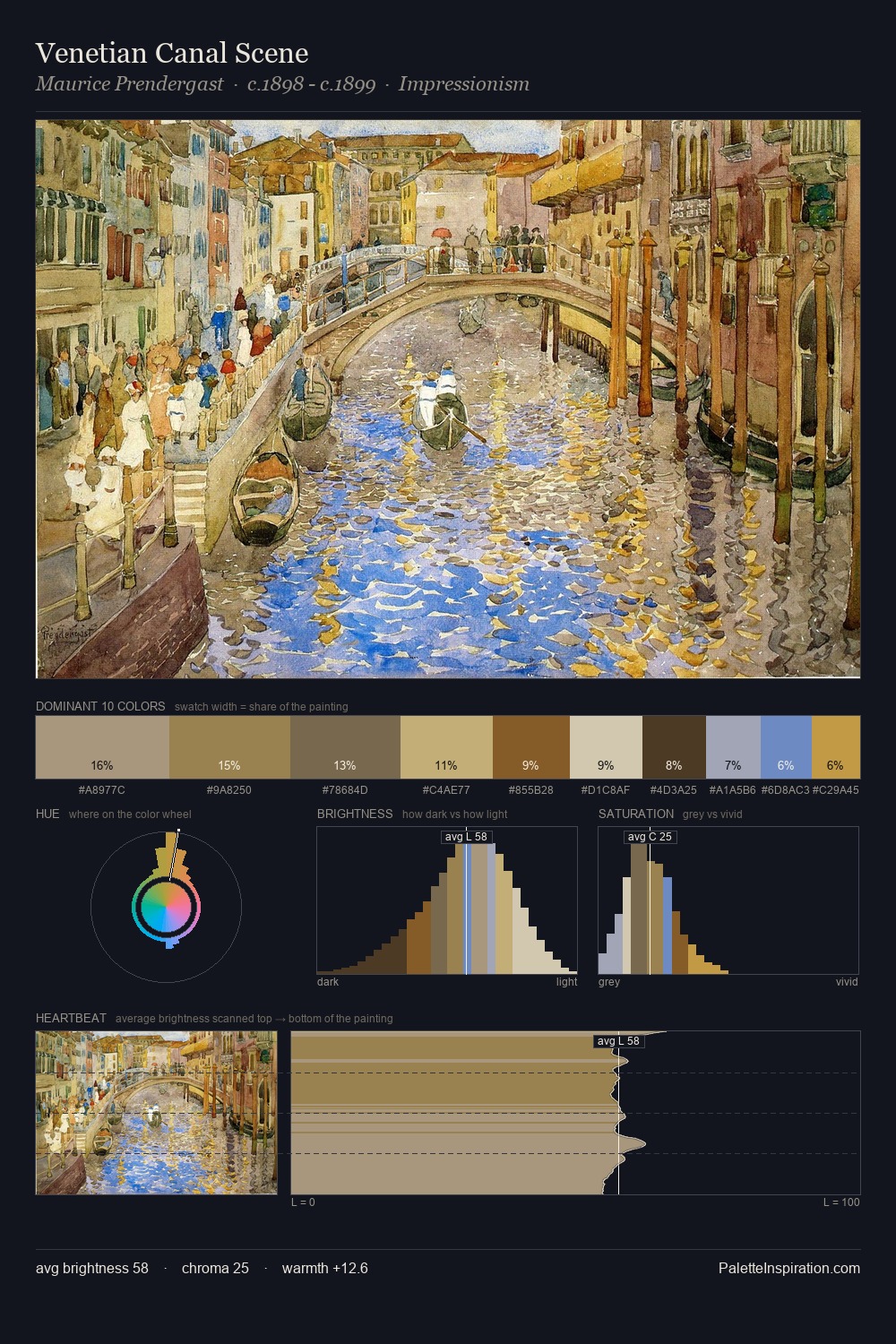
Task: Pick the #78684D swatch at 13%
Action: (345, 746)
